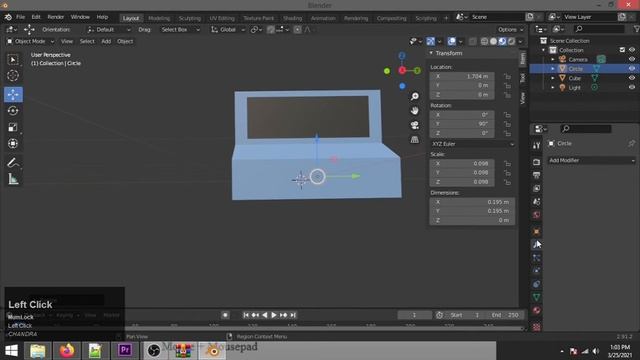The height and width of the screenshot is (360, 640).
Task: Switch to the Shading workspace tab
Action: (292, 18)
